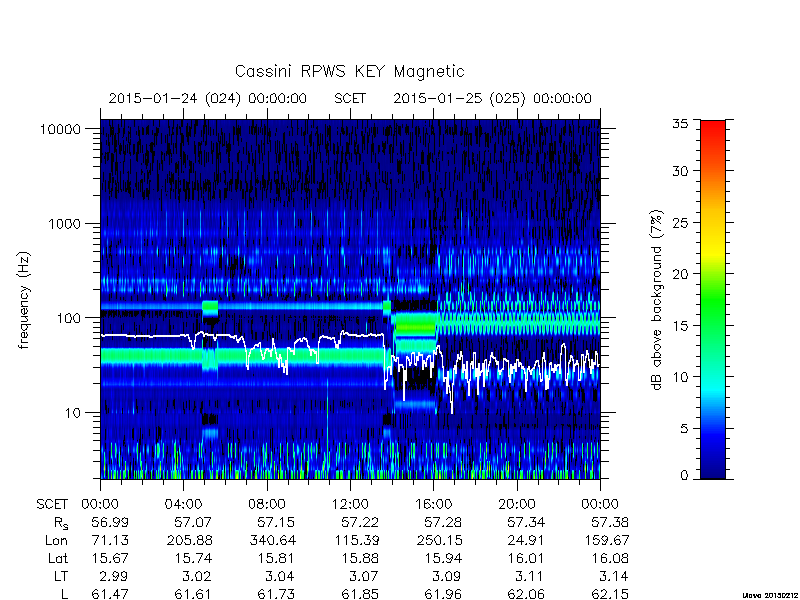The width and height of the screenshot is (800, 600).
Task: Click the "LT" row label
Action: (x=61, y=577)
